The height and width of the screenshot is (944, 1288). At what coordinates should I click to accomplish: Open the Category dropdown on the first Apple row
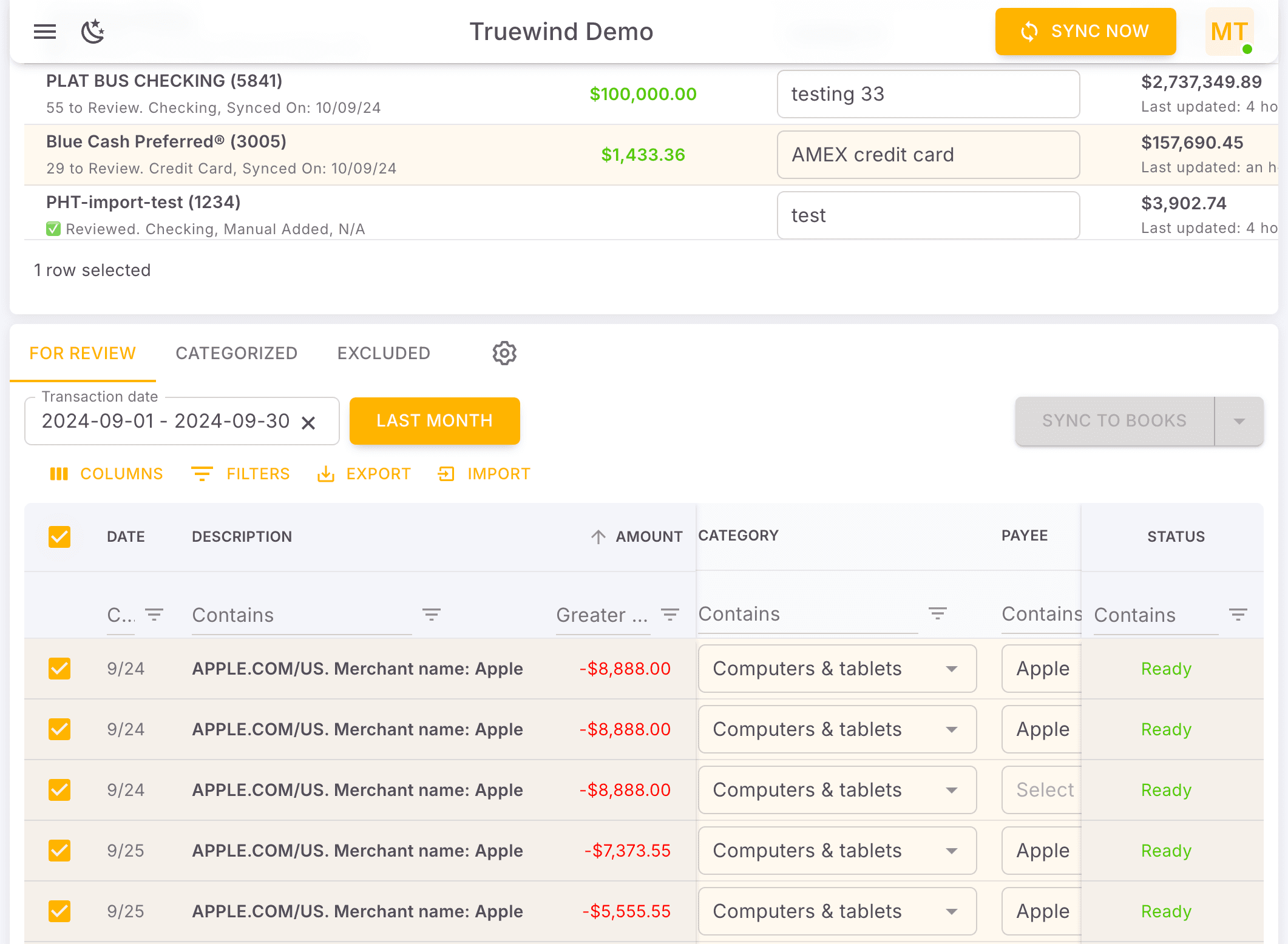952,669
